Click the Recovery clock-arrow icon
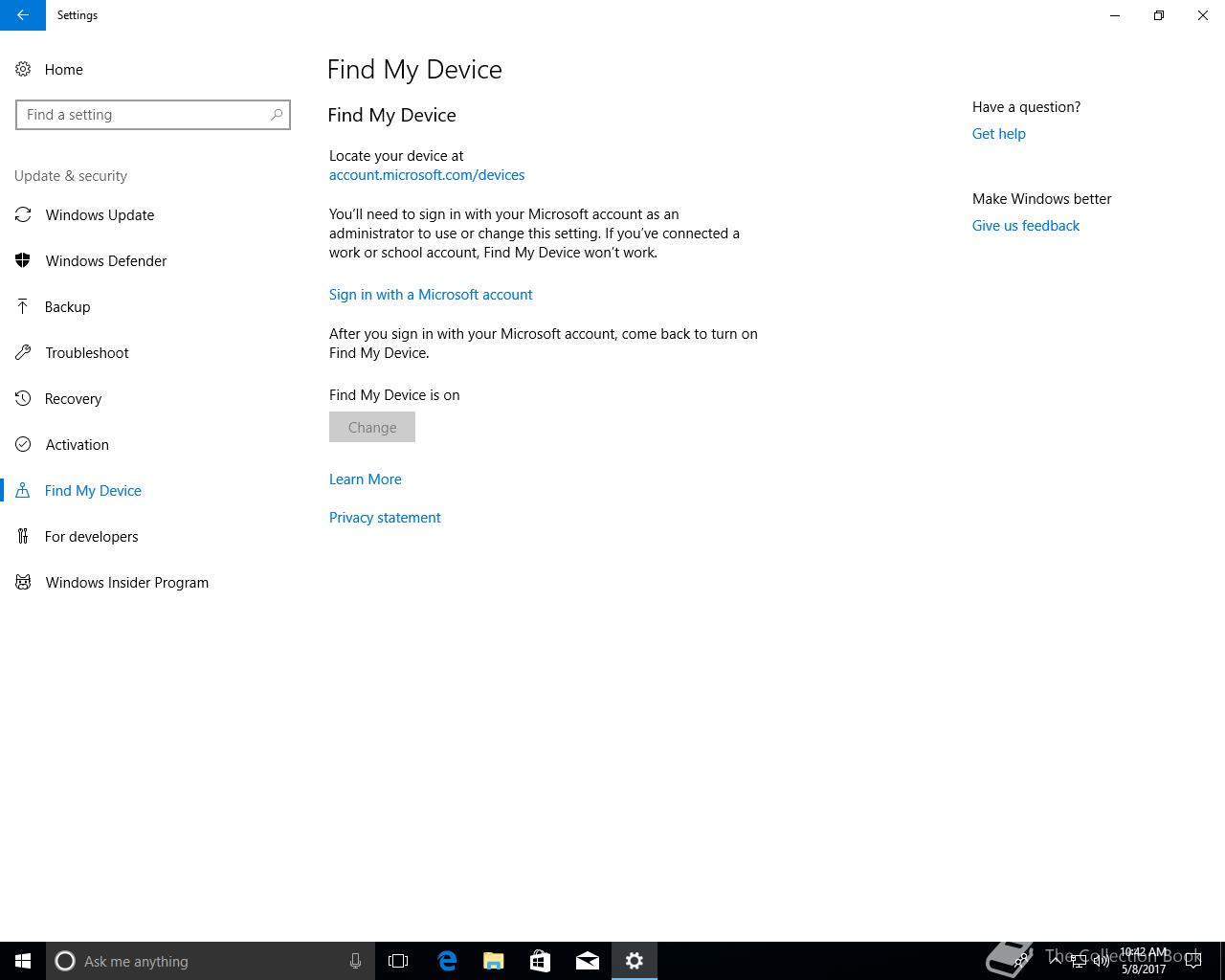Screen dimensions: 1225x980 tap(23, 398)
